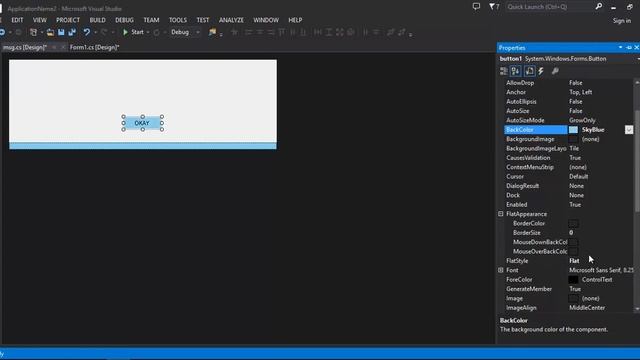
Task: Click the Bring to Front layout icon
Action: pos(391,32)
